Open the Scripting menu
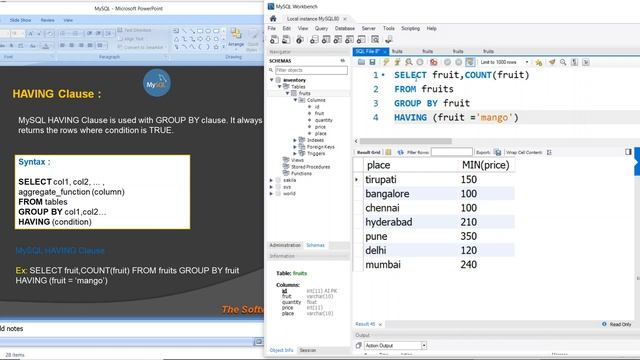Image resolution: width=640 pixels, height=360 pixels. [411, 29]
